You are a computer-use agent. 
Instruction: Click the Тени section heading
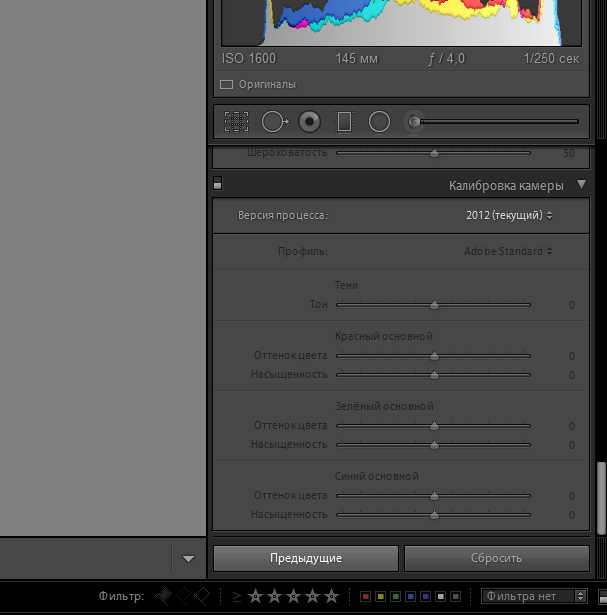click(347, 285)
